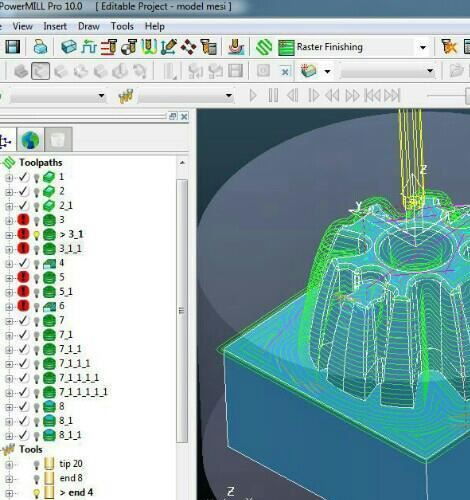The width and height of the screenshot is (470, 500).
Task: Click the Raster Finishing strategy icon
Action: pos(286,47)
